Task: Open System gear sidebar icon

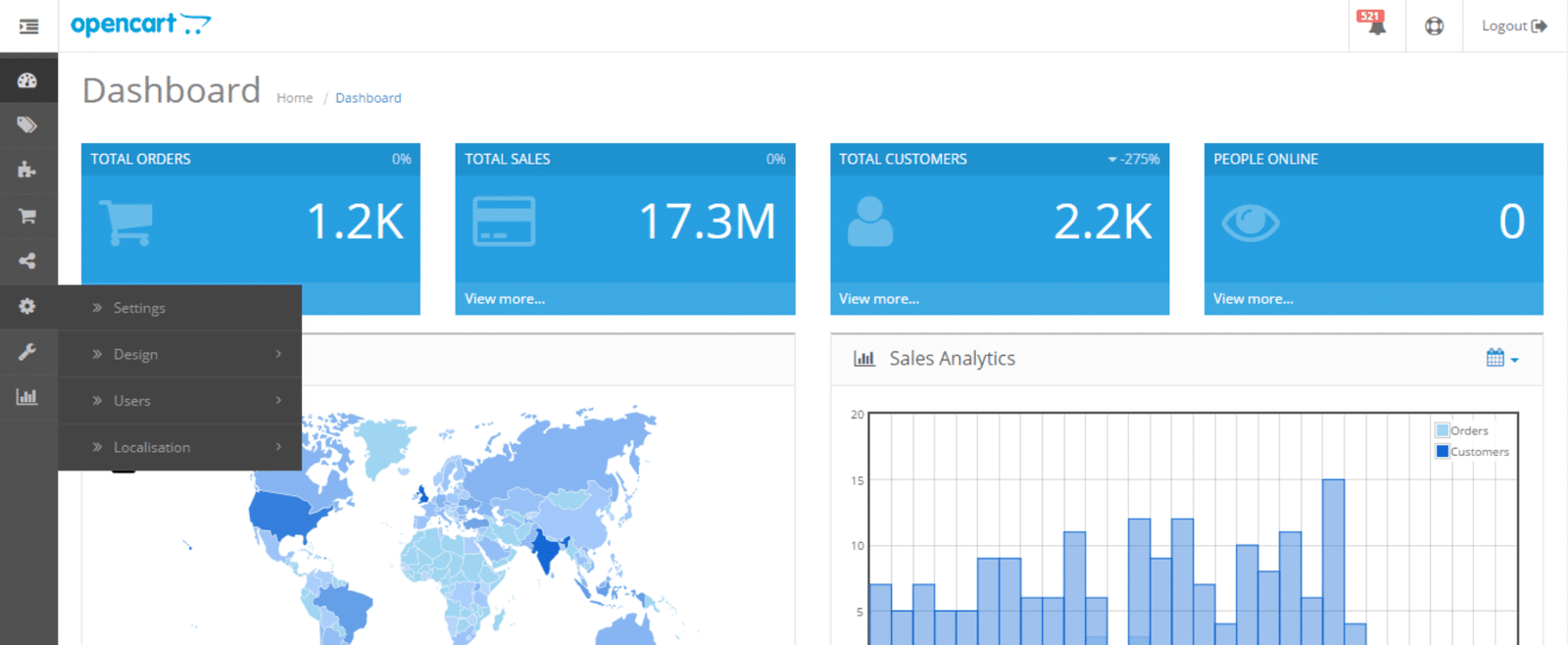Action: [27, 307]
